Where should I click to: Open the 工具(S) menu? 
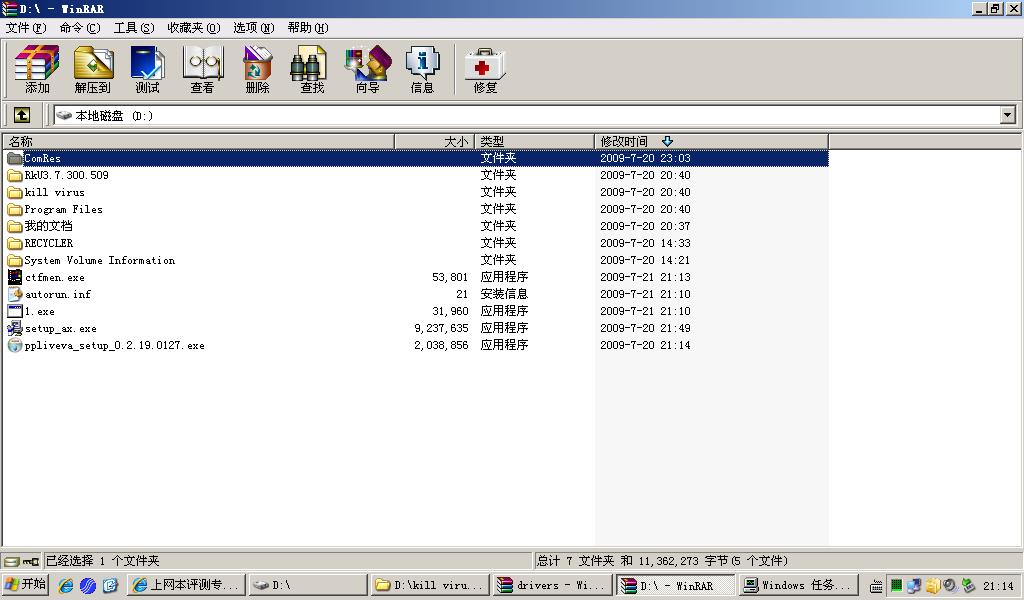click(x=134, y=27)
